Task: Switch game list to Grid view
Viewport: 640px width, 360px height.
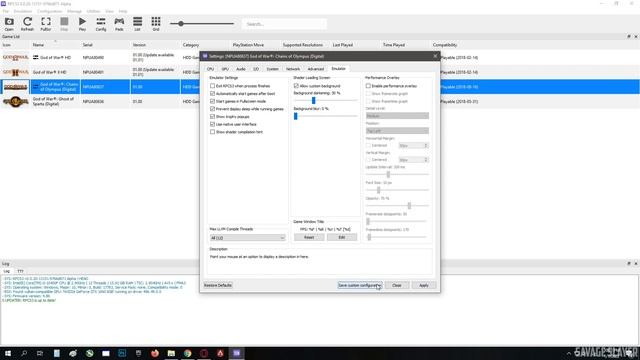Action: pos(156,24)
